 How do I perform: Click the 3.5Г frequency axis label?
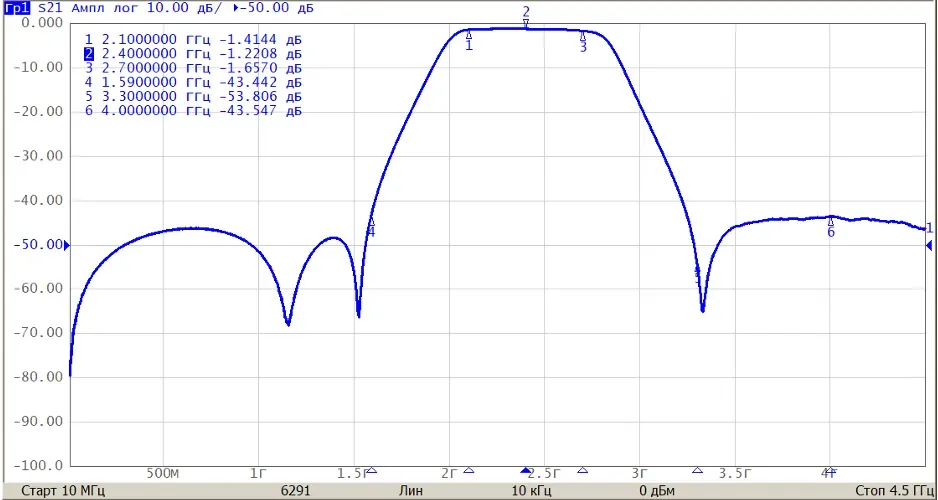(x=734, y=474)
